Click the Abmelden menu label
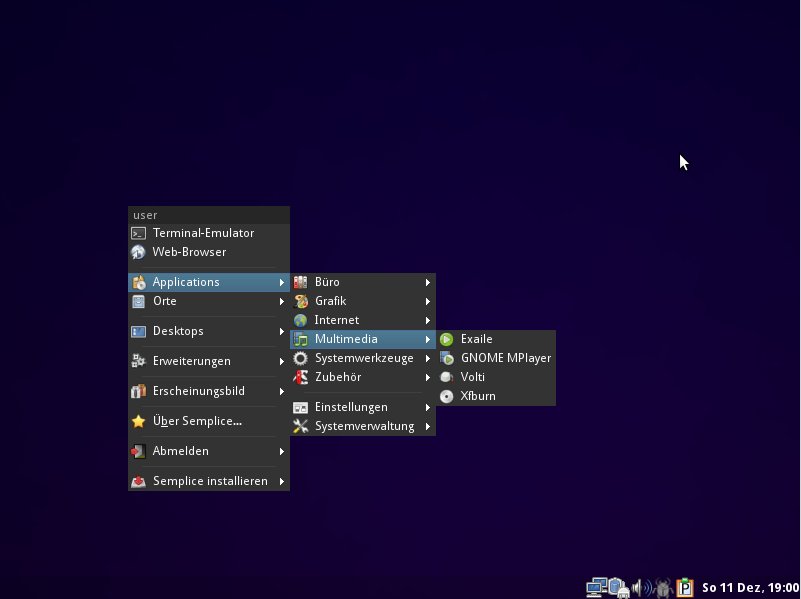The width and height of the screenshot is (801, 599). (180, 451)
